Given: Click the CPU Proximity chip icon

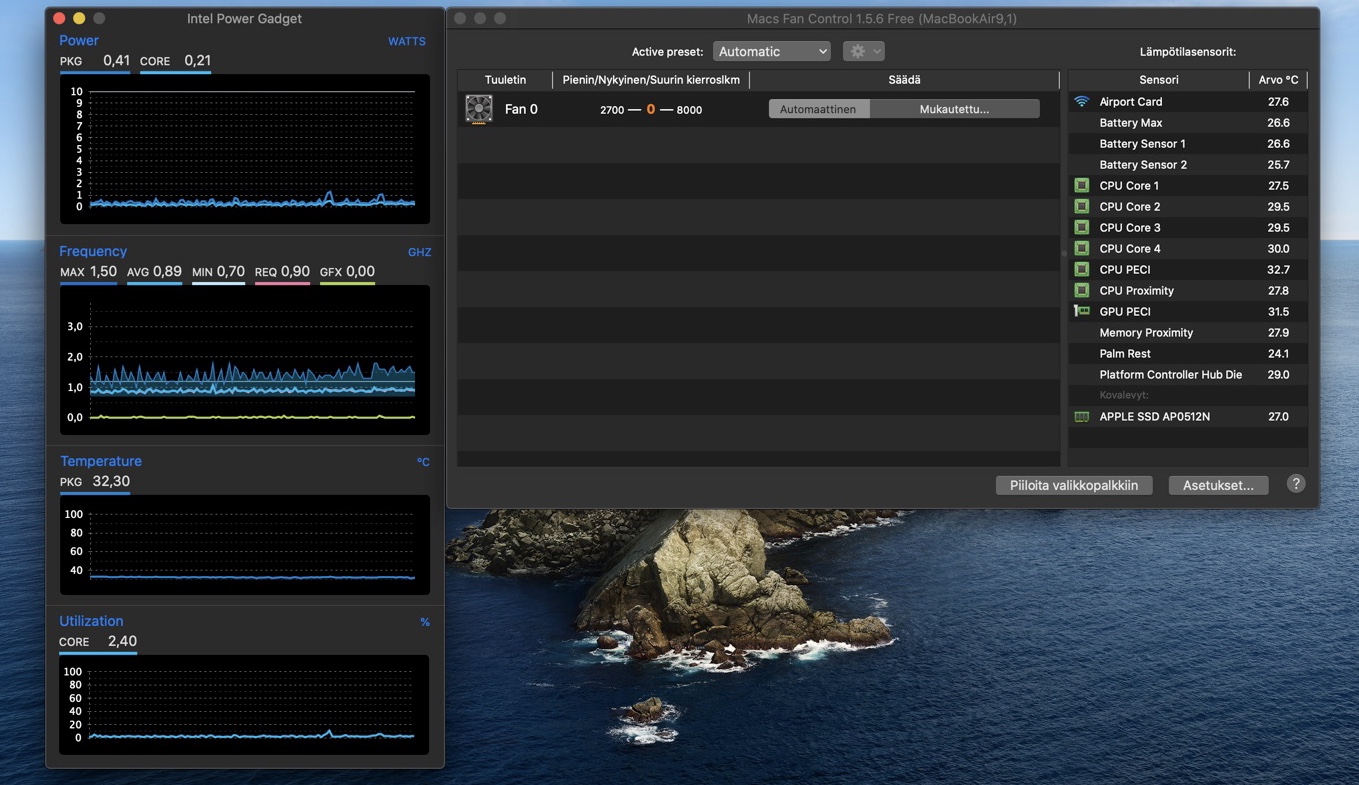Looking at the screenshot, I should coord(1081,291).
